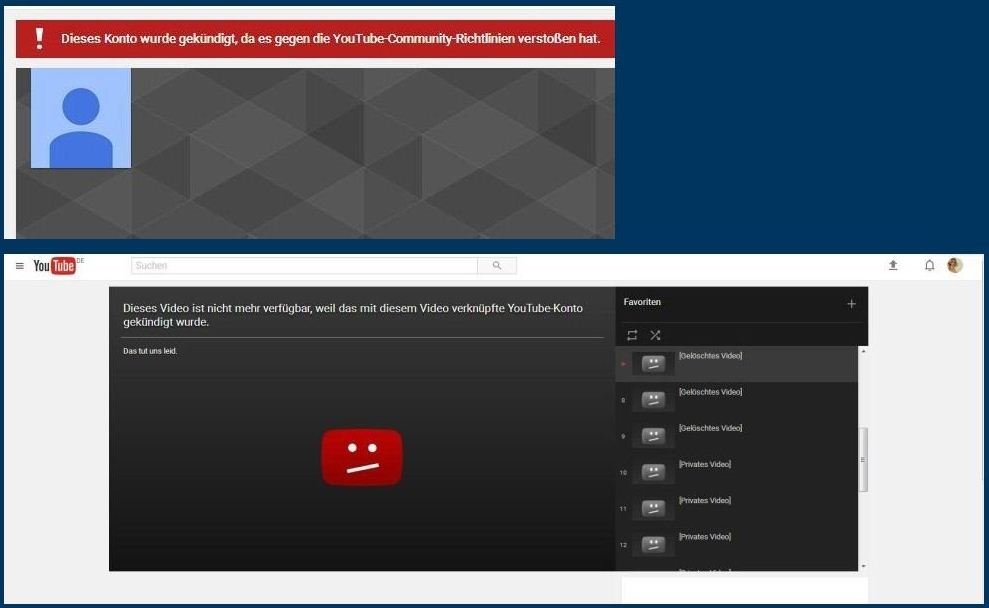989x608 pixels.
Task: Select the thumbnail of playlist item 11
Action: coord(653,508)
